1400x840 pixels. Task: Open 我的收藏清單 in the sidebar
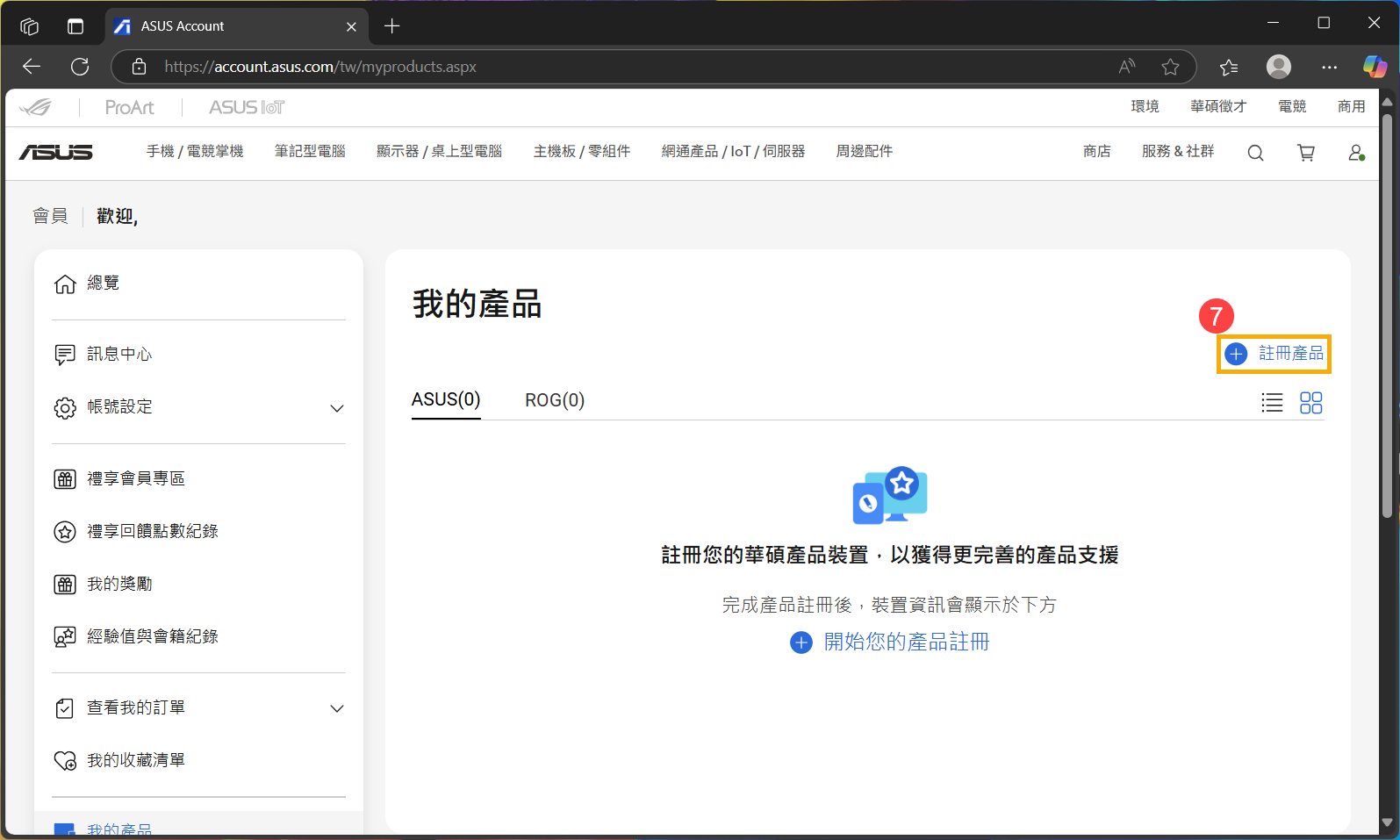pos(136,760)
